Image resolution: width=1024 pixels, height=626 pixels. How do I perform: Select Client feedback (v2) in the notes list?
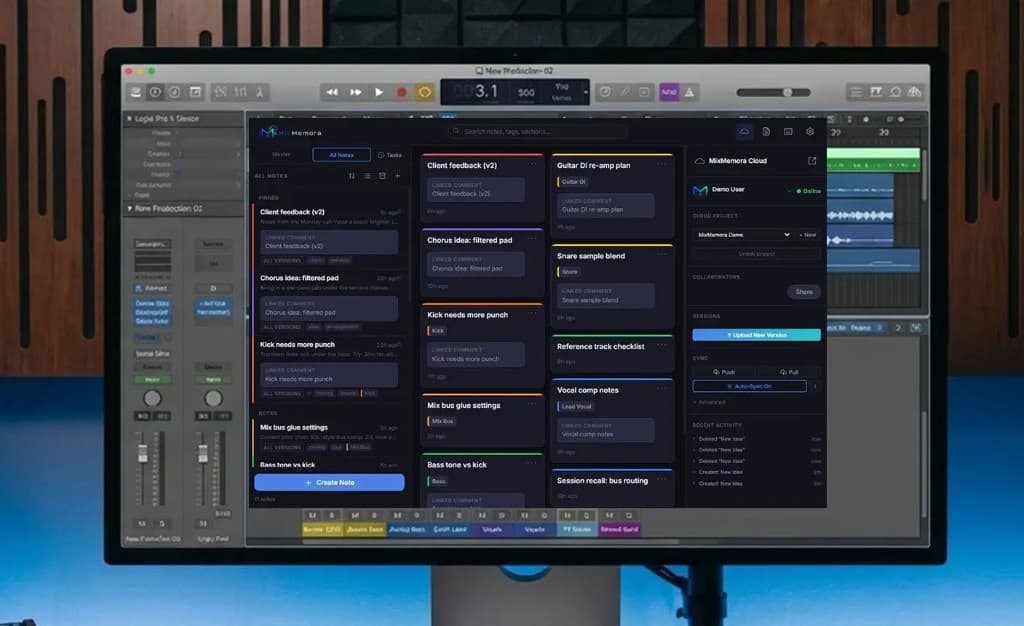coord(328,235)
